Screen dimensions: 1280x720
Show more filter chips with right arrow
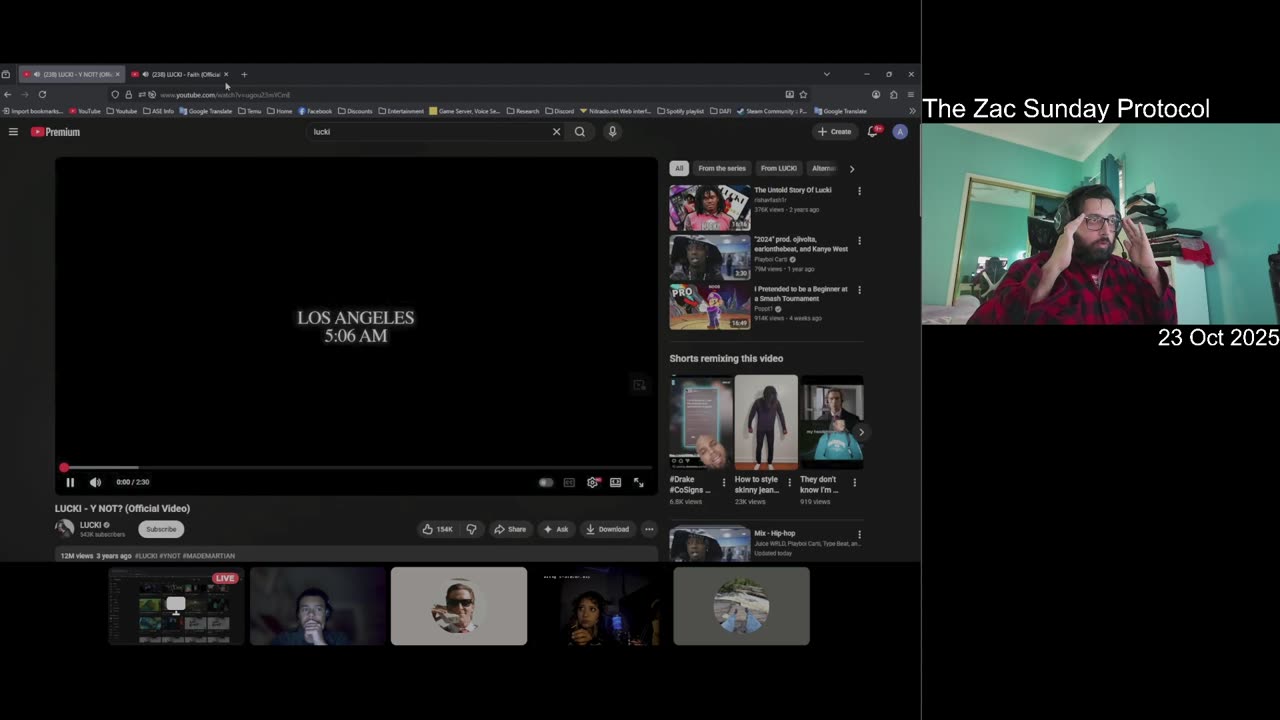point(852,169)
